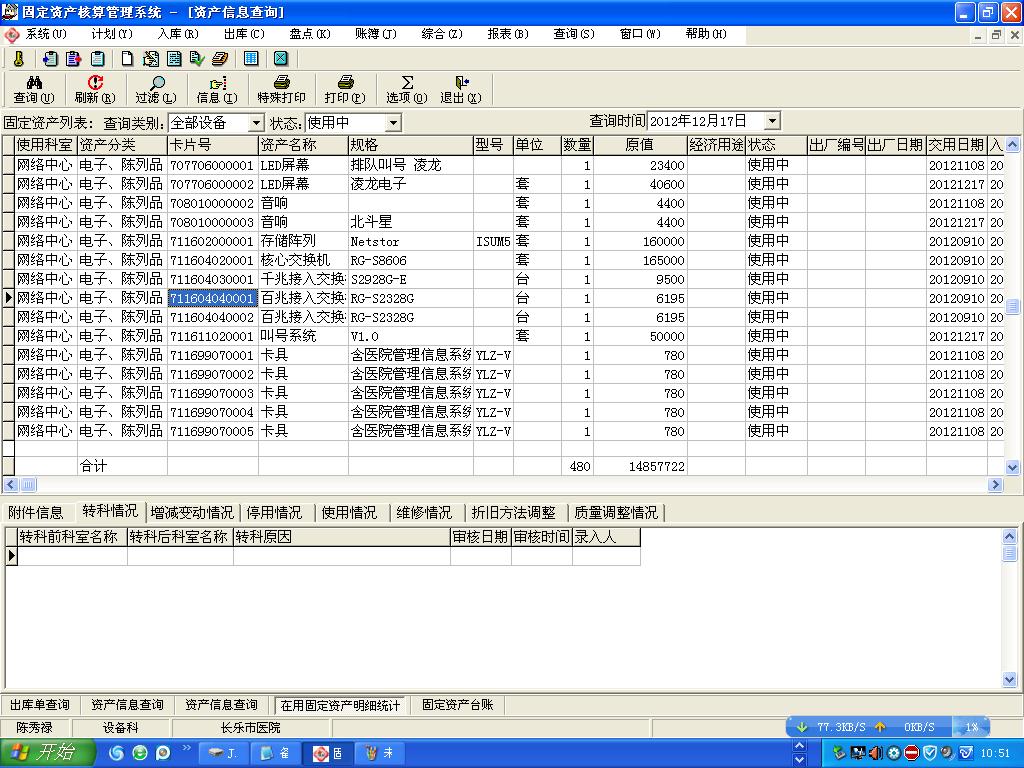
Task: Open the blue swirl quick launch icon
Action: pyautogui.click(x=116, y=753)
